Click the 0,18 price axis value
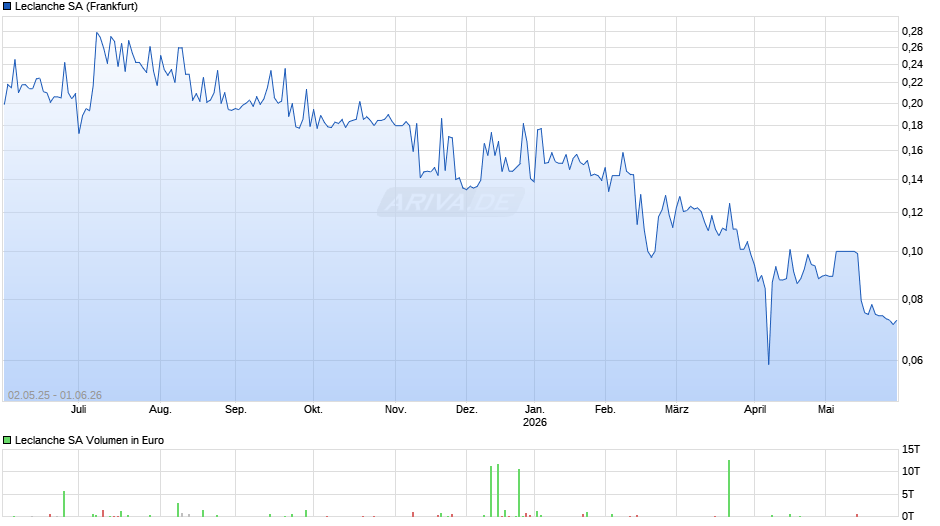This screenshot has height=526, width=940. [x=912, y=125]
